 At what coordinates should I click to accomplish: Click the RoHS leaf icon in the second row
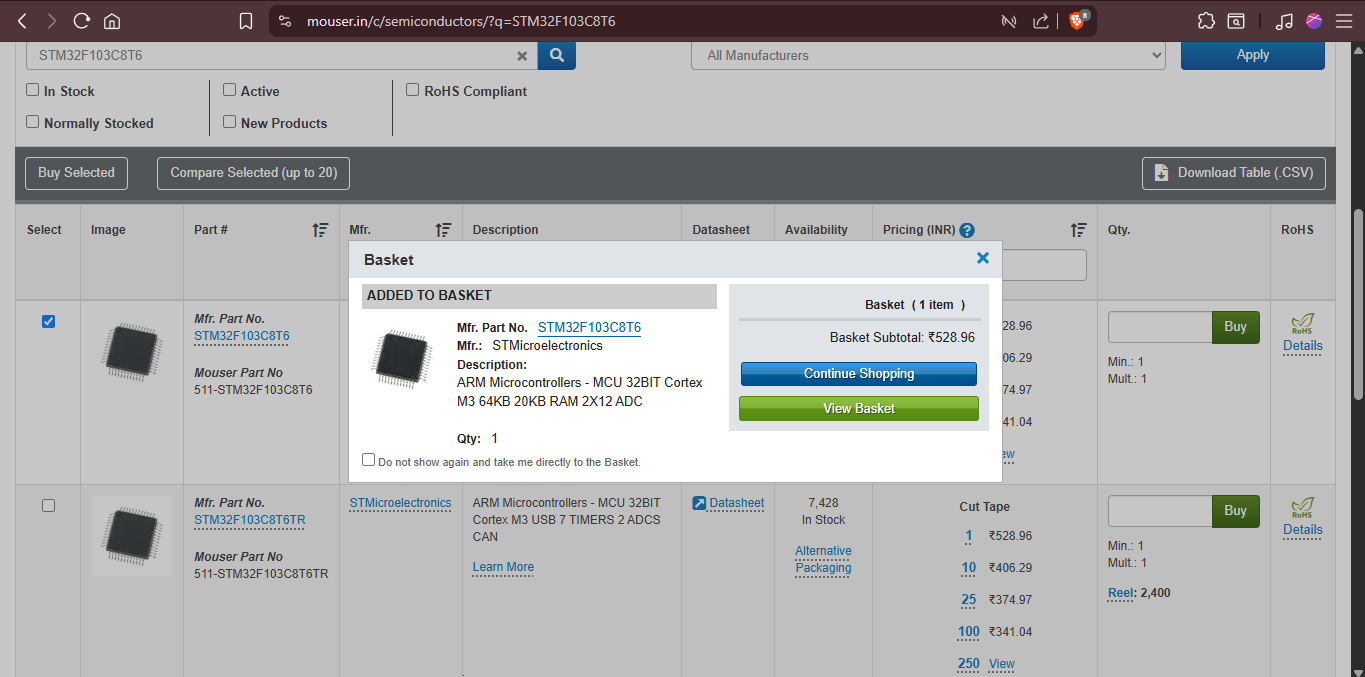[1301, 508]
